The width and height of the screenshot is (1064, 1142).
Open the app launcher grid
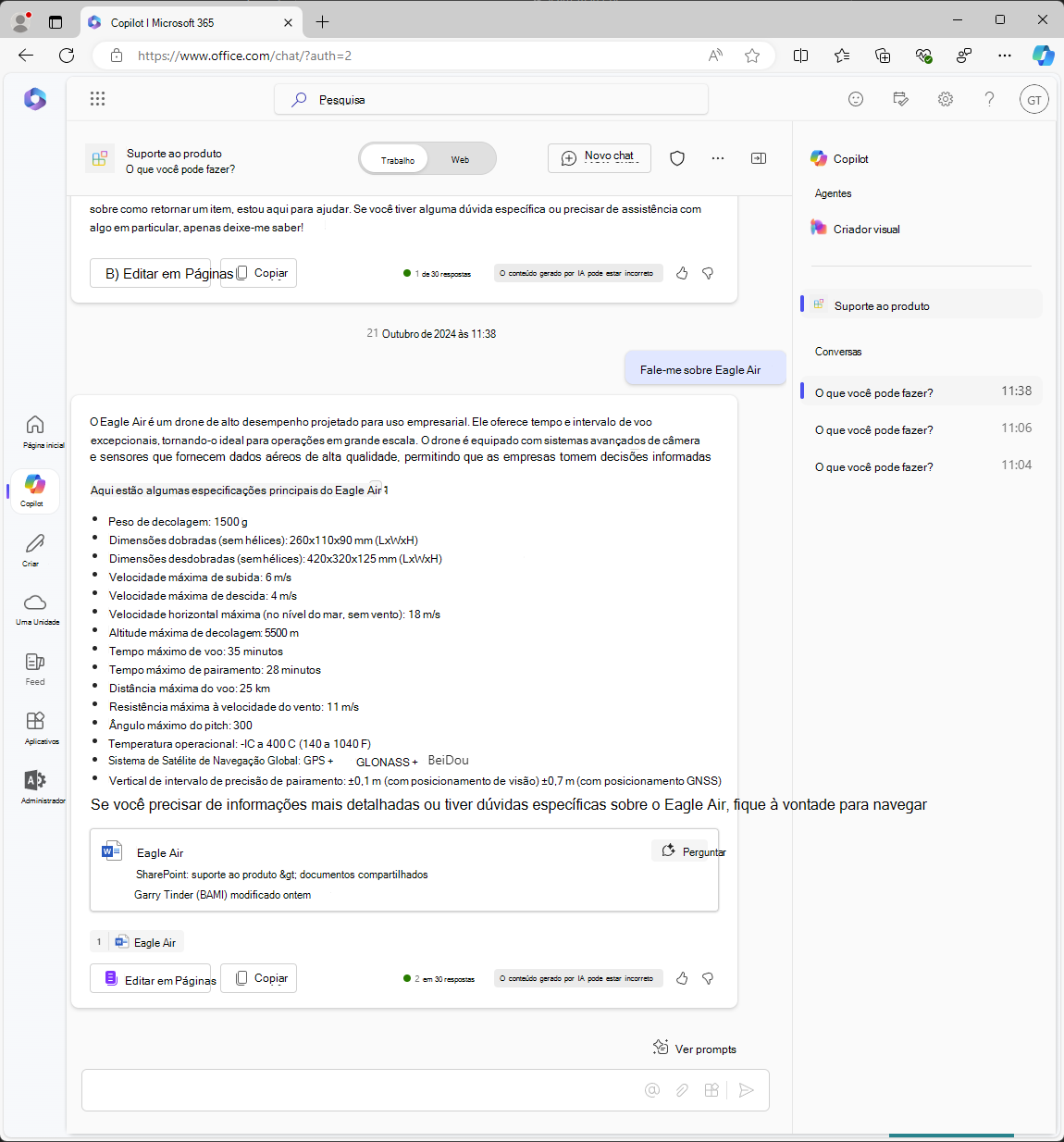pyautogui.click(x=97, y=98)
